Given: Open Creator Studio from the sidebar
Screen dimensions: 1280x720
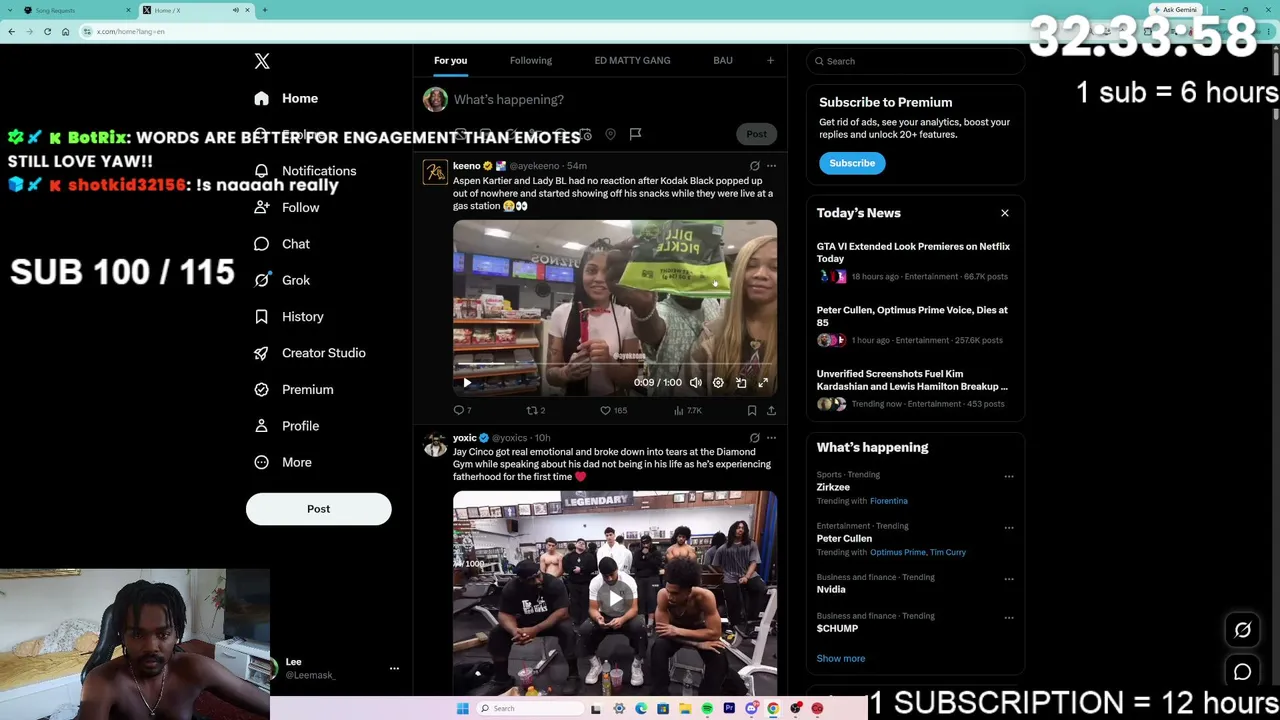Looking at the screenshot, I should pos(310,353).
